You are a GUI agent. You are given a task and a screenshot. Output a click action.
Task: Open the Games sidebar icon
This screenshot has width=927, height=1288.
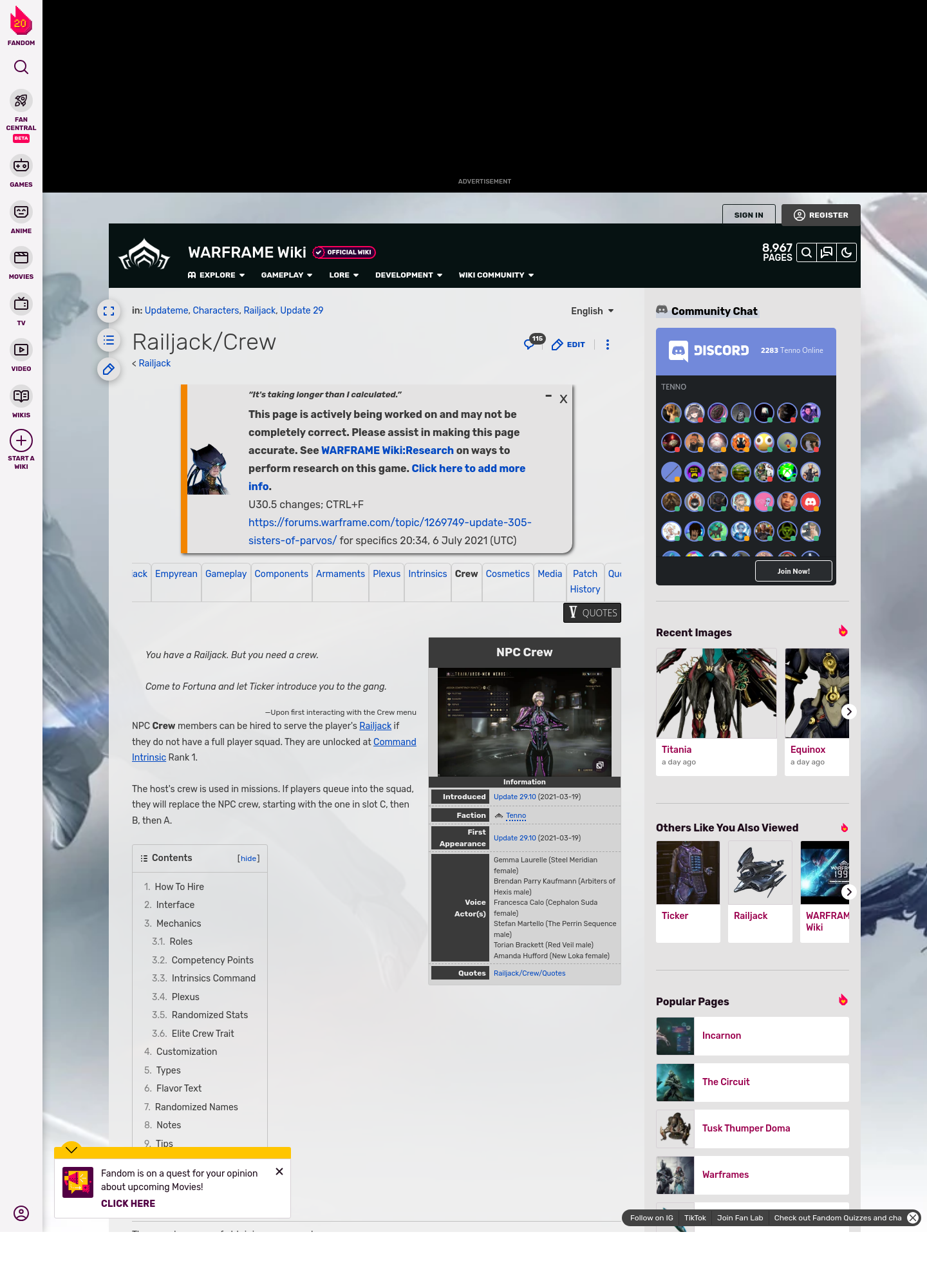point(21,166)
